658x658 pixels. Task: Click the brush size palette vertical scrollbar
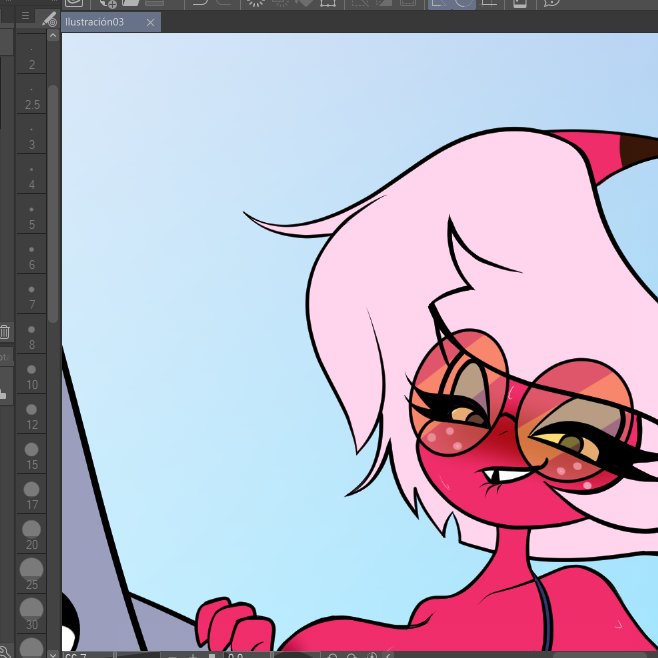click(52, 204)
